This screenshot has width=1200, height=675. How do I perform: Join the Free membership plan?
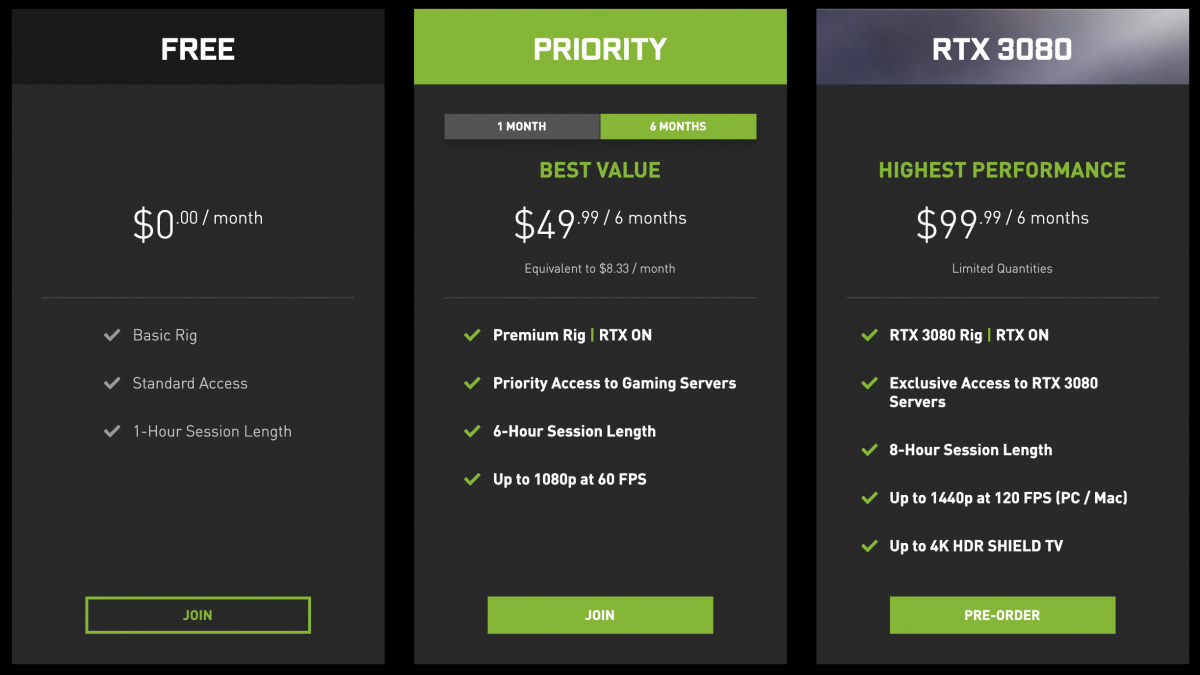coord(198,615)
